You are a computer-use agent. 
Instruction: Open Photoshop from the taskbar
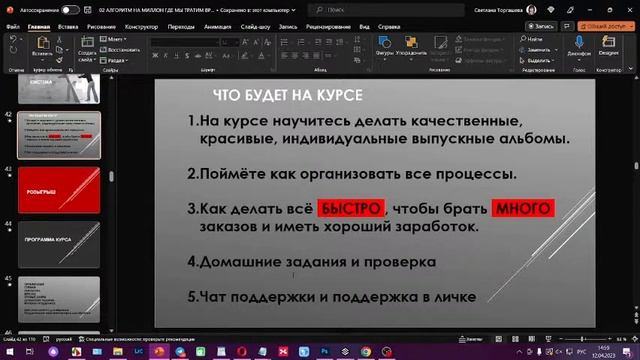324,351
